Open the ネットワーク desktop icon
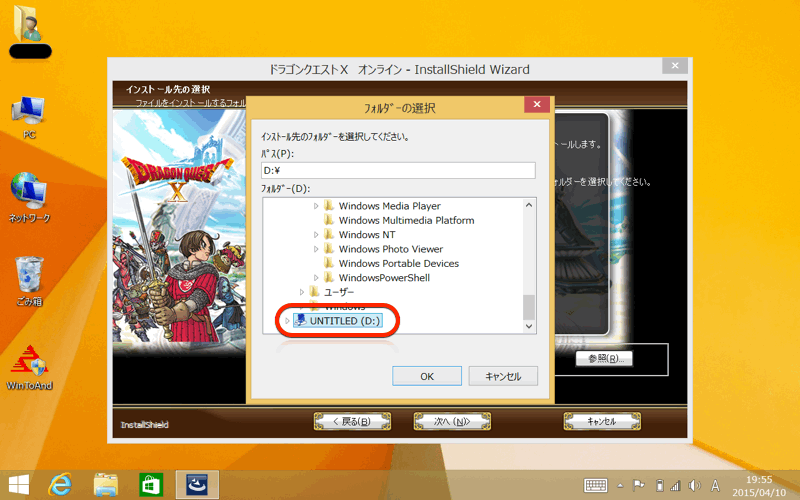Screen dimensions: 800x500 point(29,191)
